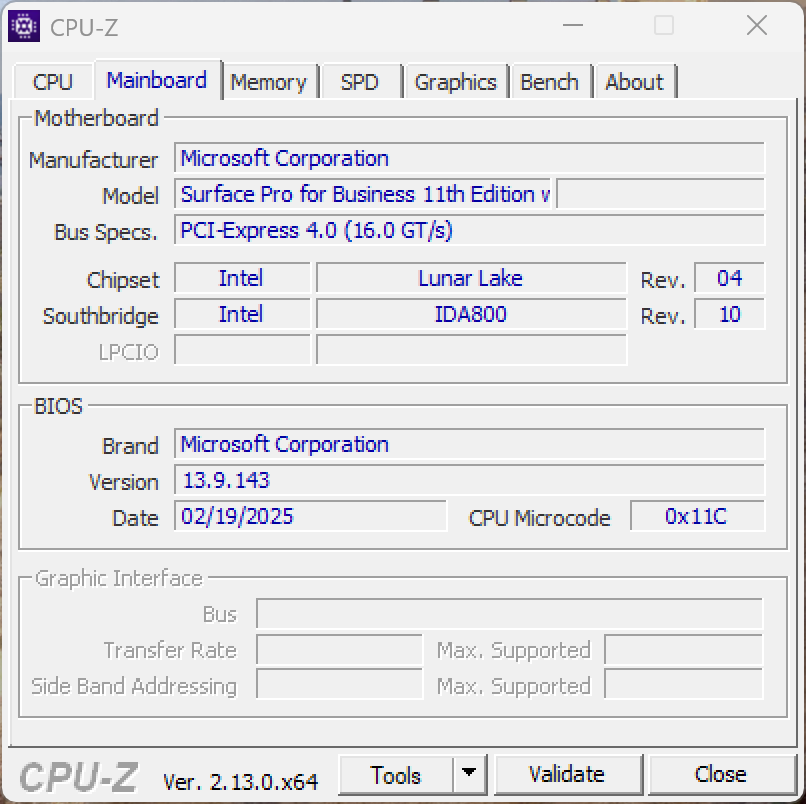This screenshot has height=804, width=806.
Task: Open the Memory tab
Action: click(268, 82)
